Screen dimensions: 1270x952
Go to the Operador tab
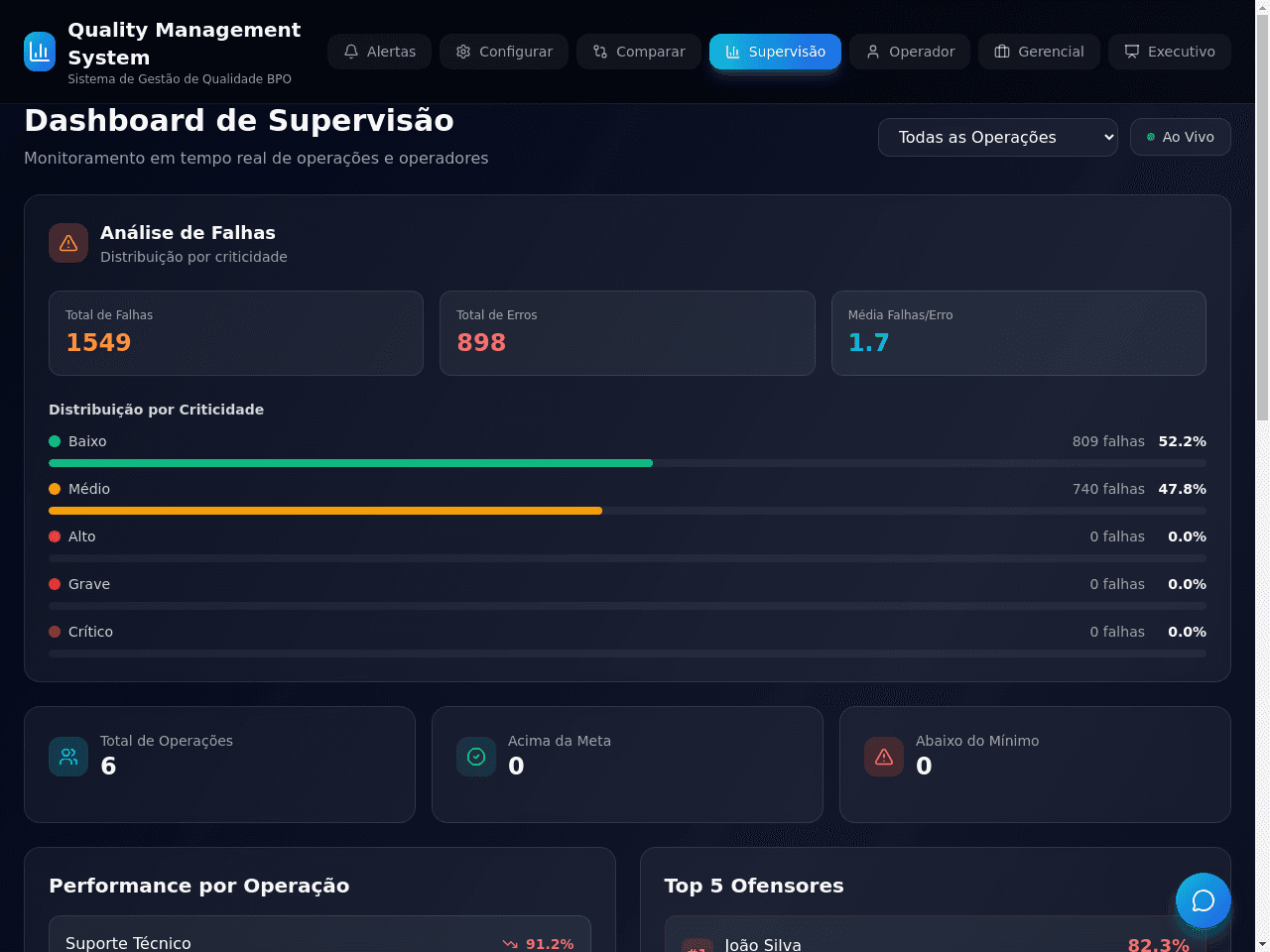point(910,52)
